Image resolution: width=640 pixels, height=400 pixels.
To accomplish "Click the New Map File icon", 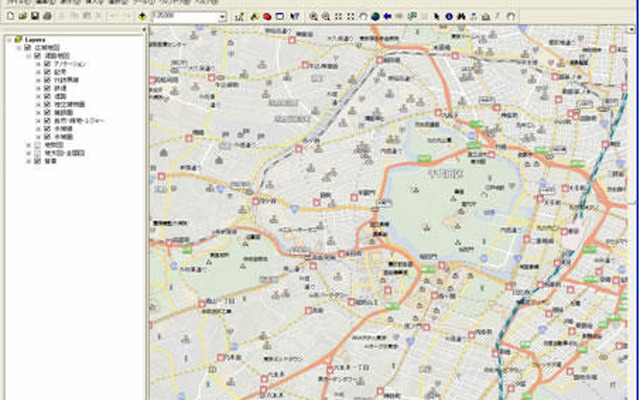I will click(11, 16).
